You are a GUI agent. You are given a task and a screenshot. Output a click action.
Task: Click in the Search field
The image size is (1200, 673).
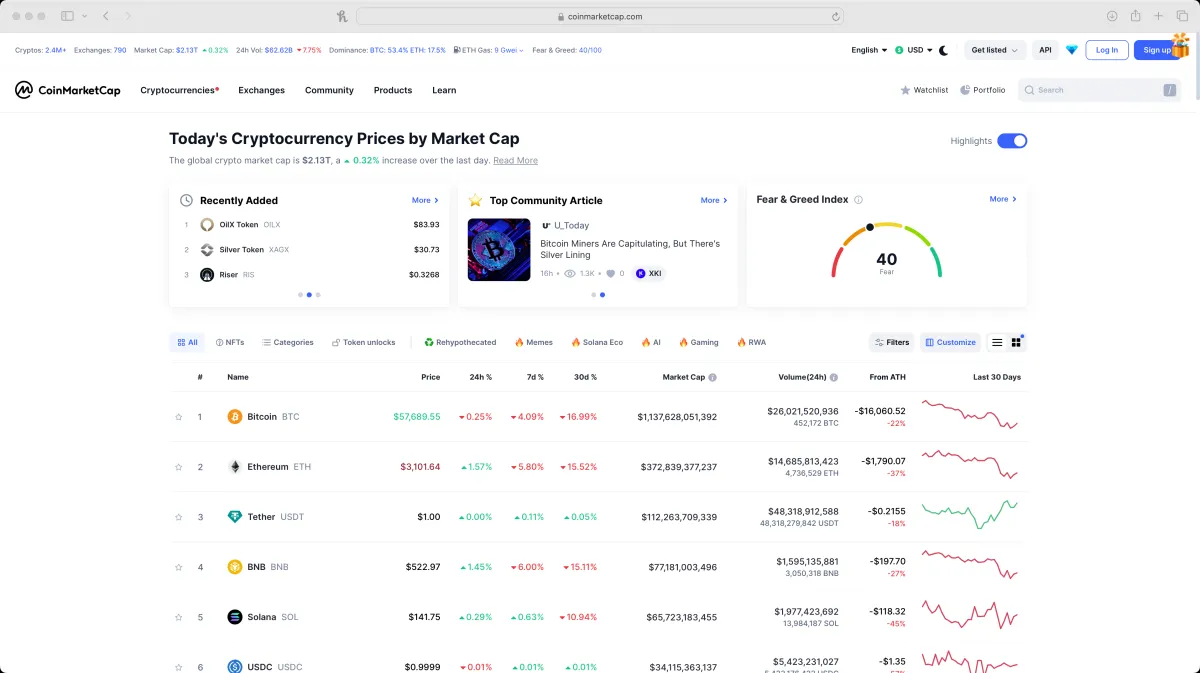[1099, 90]
